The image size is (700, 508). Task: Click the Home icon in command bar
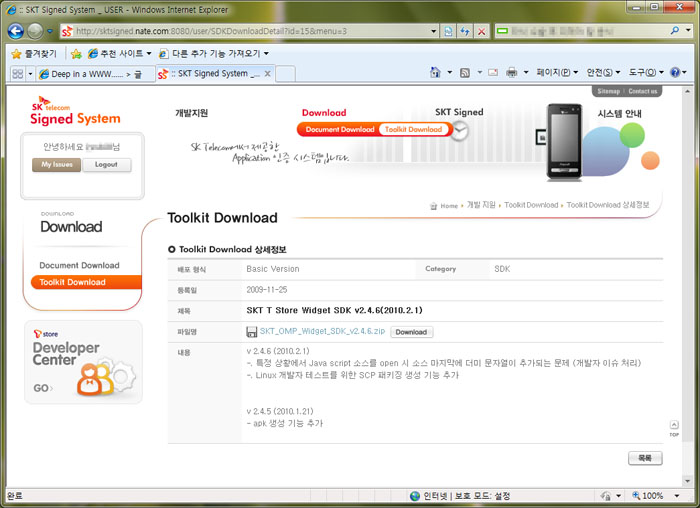(x=435, y=72)
